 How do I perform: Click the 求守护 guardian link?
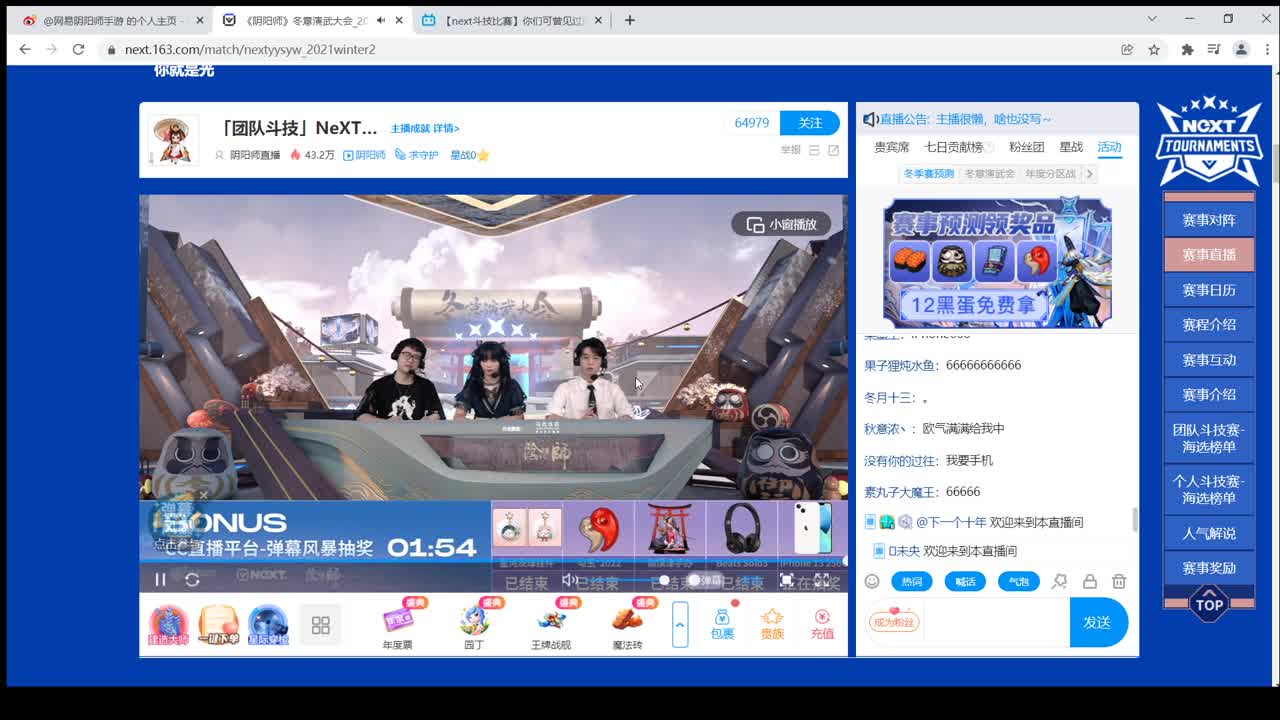(417, 155)
